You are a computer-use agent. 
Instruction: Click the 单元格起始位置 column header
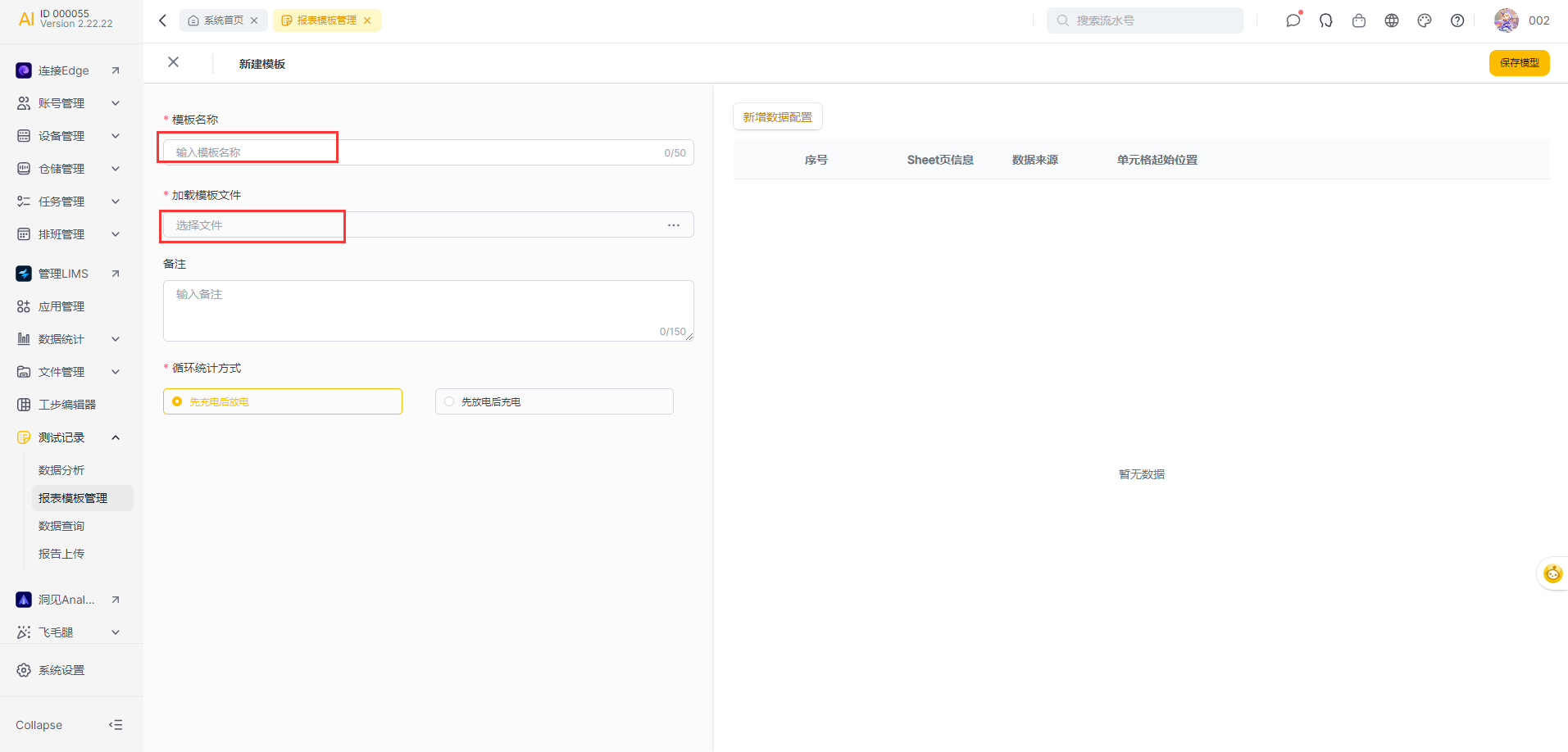click(1157, 160)
